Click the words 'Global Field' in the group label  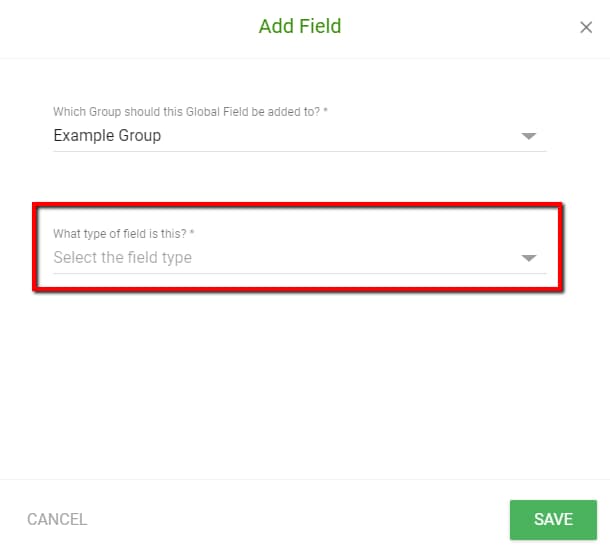coord(217,112)
